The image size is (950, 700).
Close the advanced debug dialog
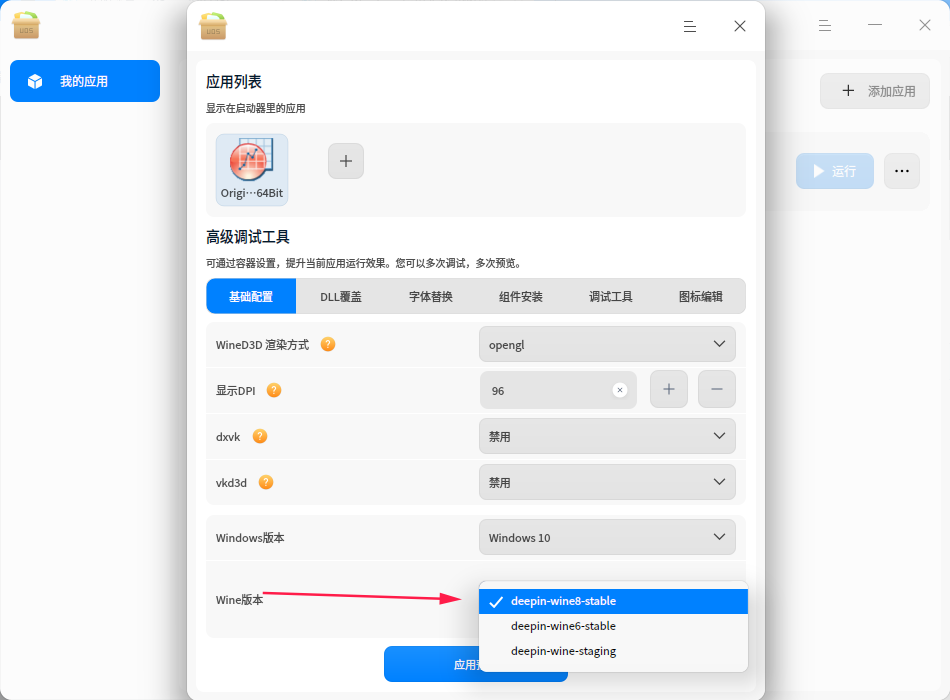click(x=740, y=26)
